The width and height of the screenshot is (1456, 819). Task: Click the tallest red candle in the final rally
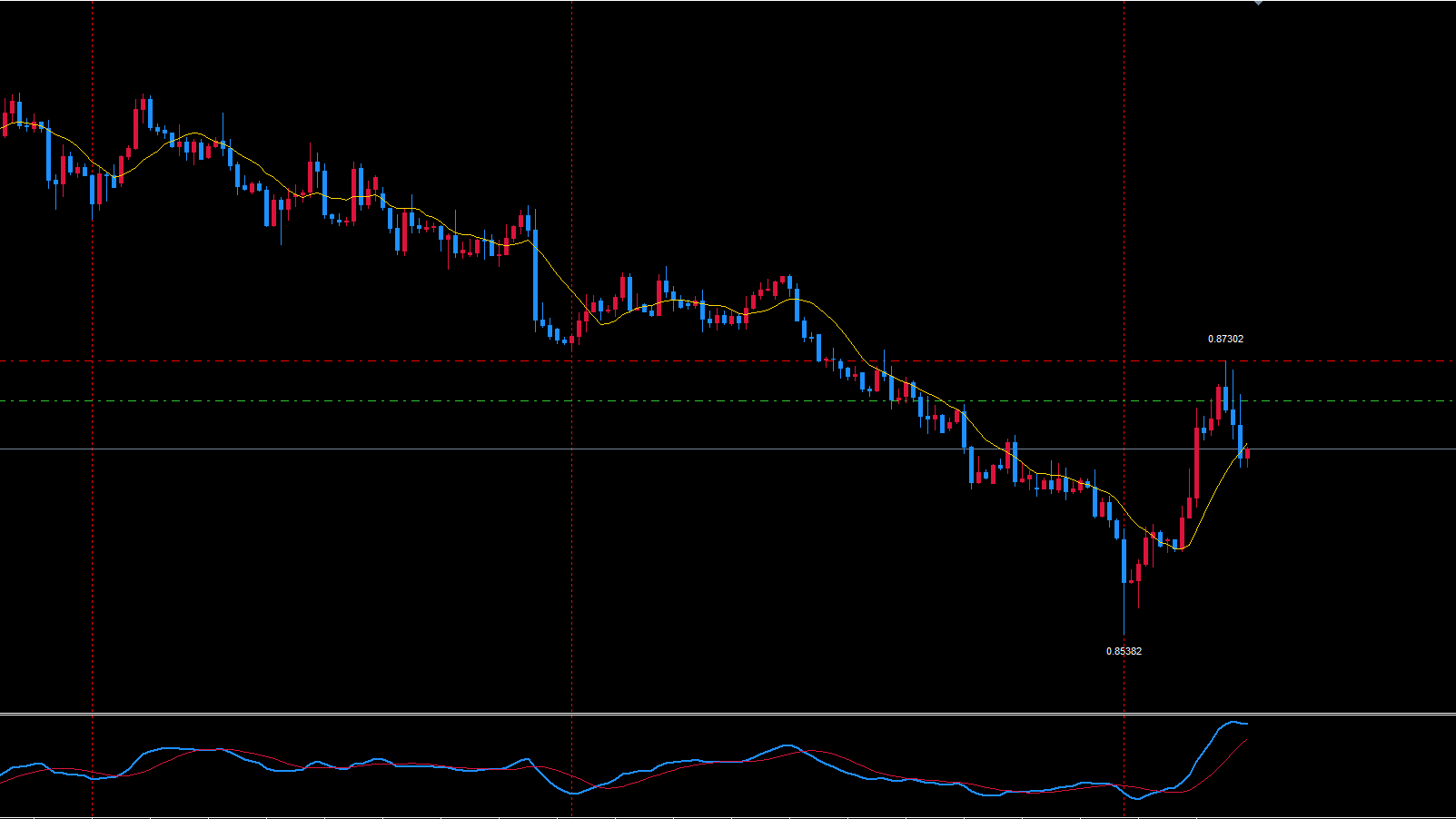tap(1196, 463)
